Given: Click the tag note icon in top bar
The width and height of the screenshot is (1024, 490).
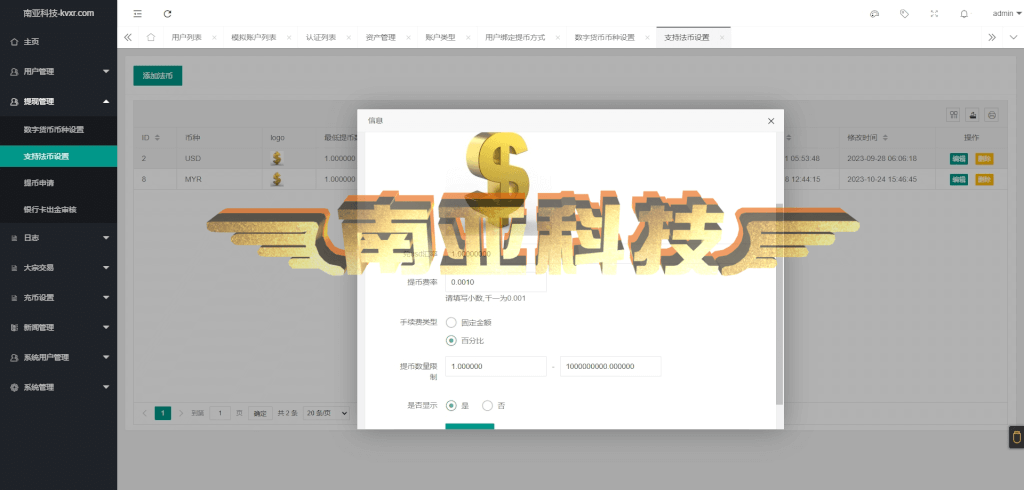Looking at the screenshot, I should 904,14.
